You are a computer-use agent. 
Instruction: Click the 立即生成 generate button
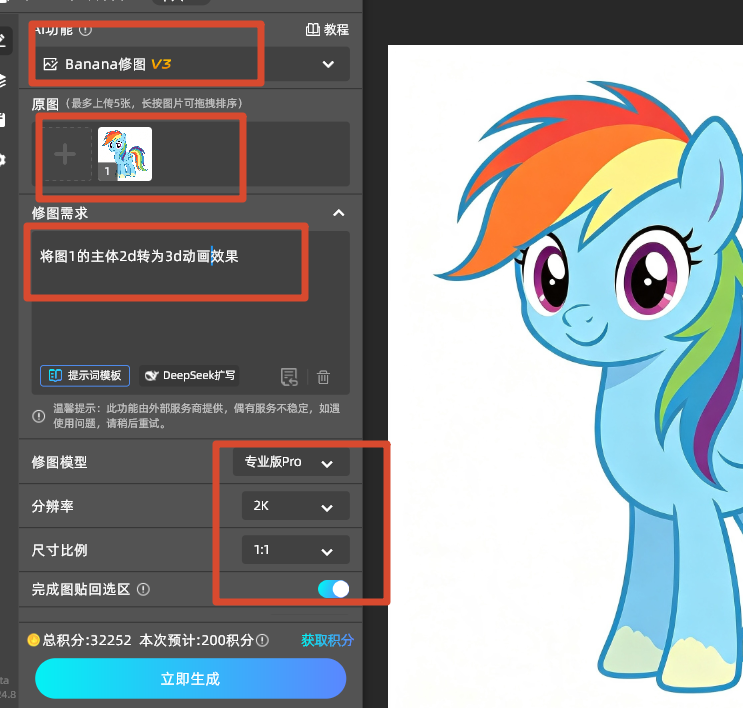pos(190,679)
